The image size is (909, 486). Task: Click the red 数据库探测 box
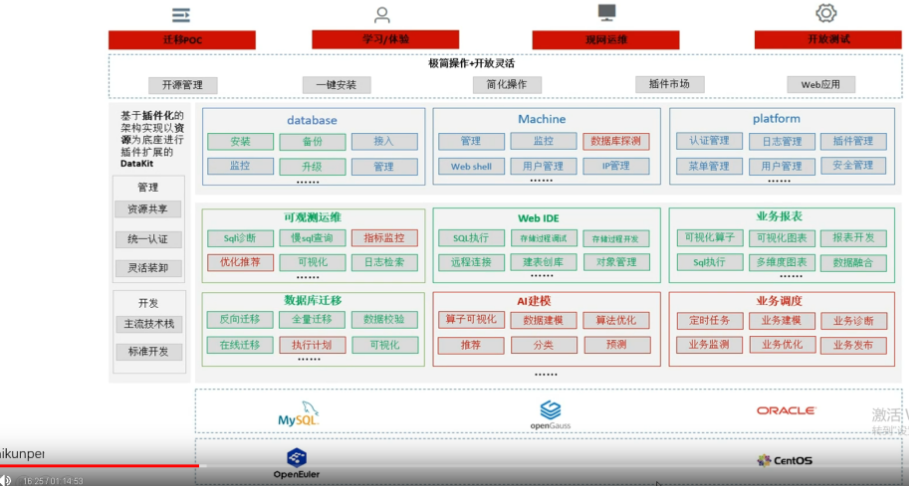pyautogui.click(x=616, y=141)
